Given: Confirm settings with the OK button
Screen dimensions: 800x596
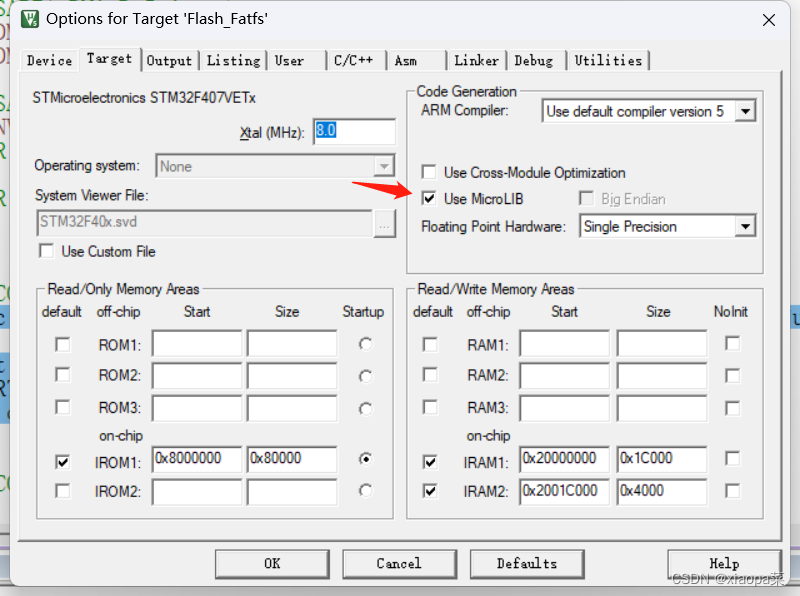Looking at the screenshot, I should 272,564.
